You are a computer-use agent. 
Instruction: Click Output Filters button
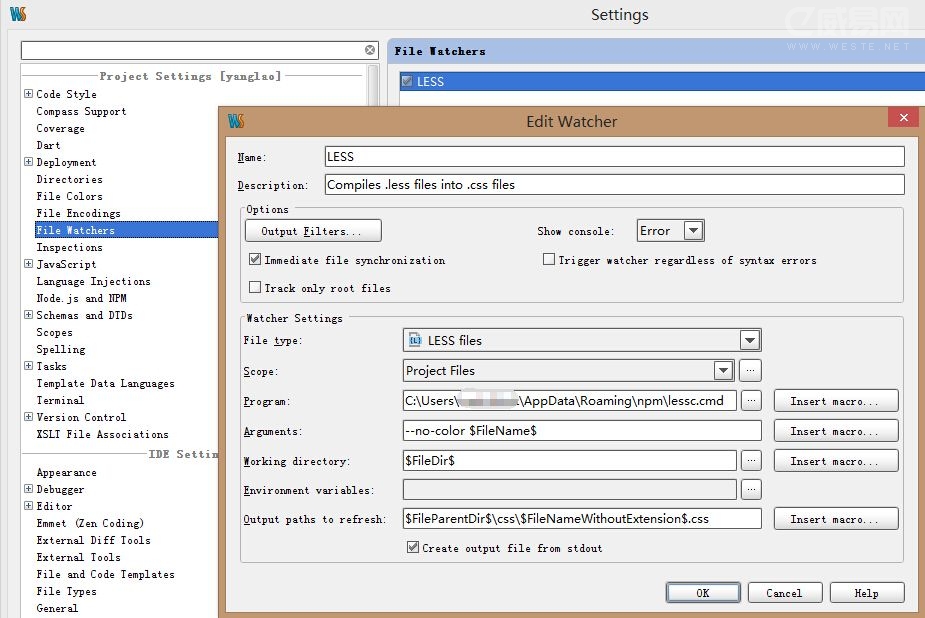click(x=313, y=231)
